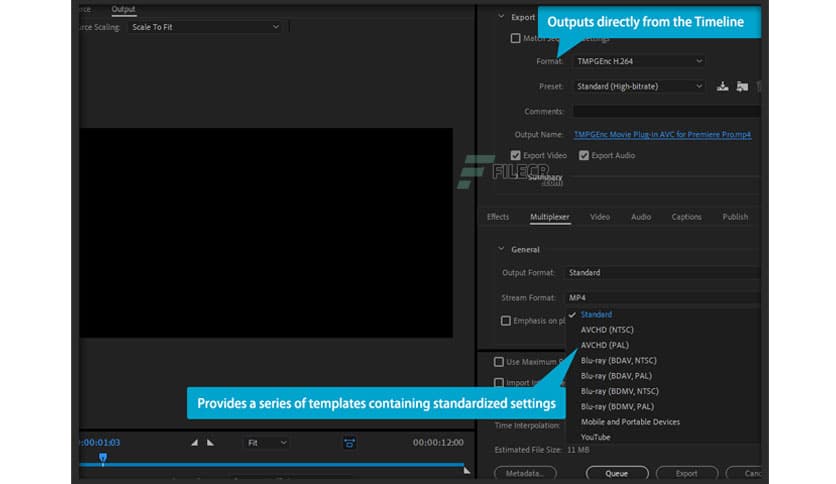Switch to the Effects tab
This screenshot has width=836, height=484.
tap(497, 217)
